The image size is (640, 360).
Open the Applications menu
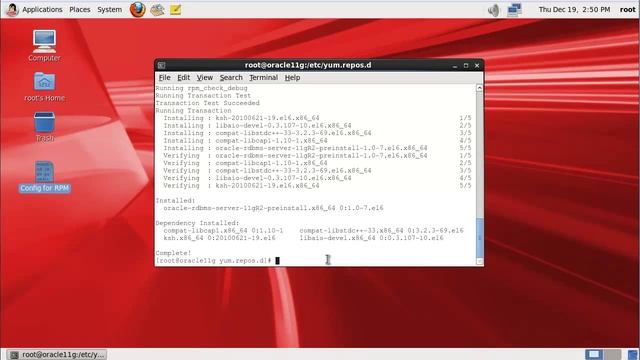click(x=42, y=9)
